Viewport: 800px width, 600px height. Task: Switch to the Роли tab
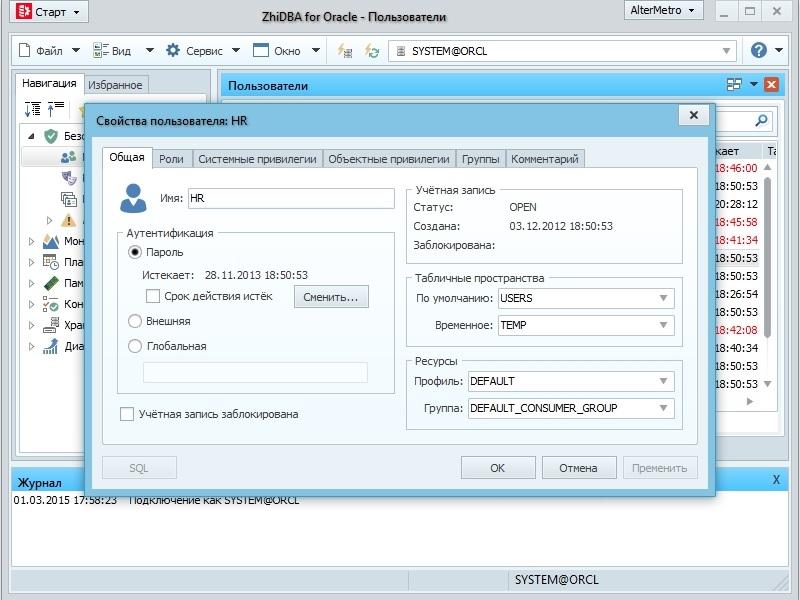click(171, 159)
